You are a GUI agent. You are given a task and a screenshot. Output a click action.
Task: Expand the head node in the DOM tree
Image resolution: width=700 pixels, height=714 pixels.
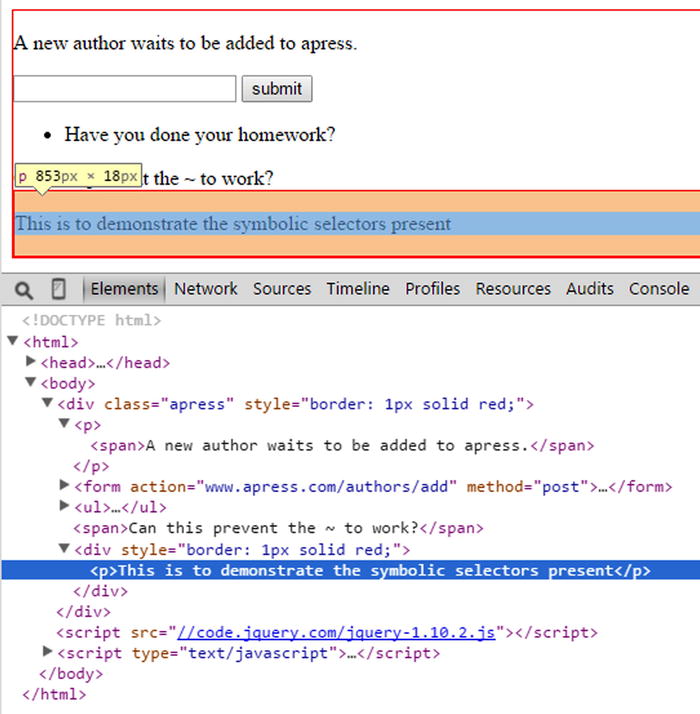tap(31, 362)
